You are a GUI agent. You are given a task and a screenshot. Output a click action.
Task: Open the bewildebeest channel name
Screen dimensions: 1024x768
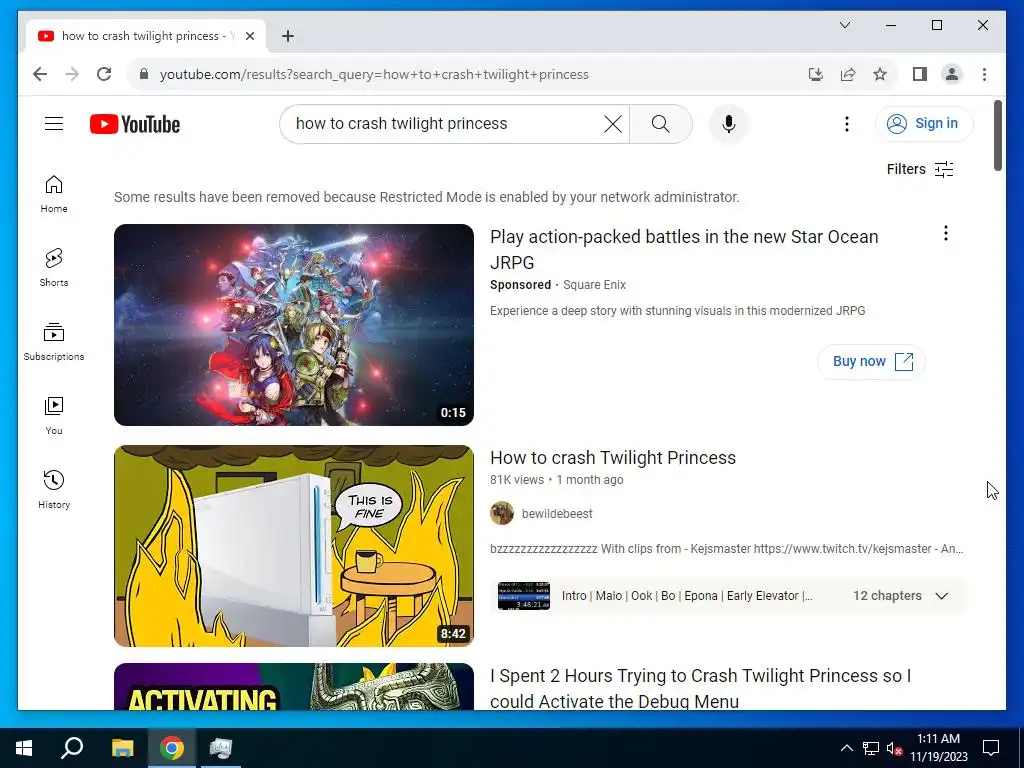[557, 514]
